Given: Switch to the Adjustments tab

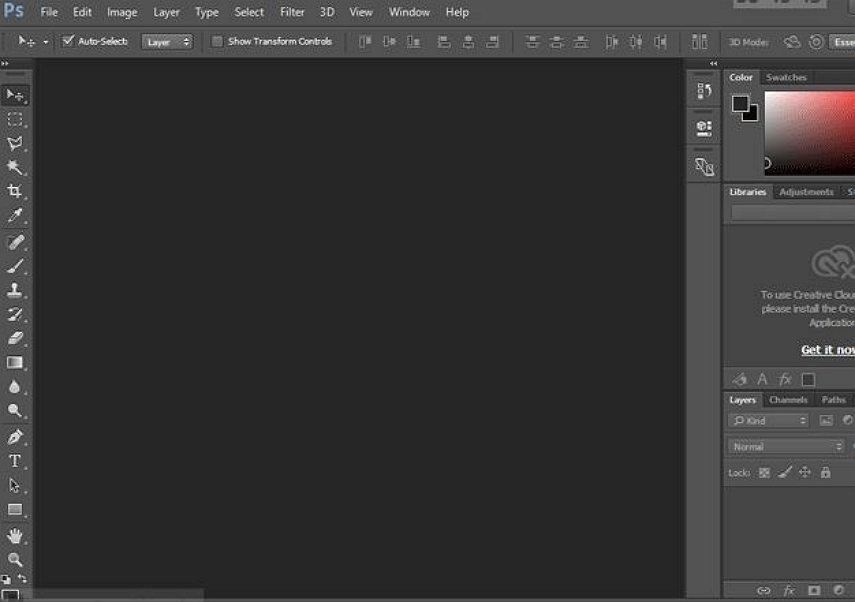Looking at the screenshot, I should [x=806, y=192].
